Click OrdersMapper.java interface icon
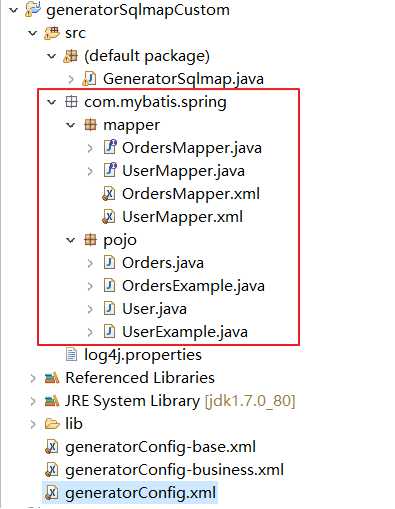395x509 pixels. [x=110, y=147]
